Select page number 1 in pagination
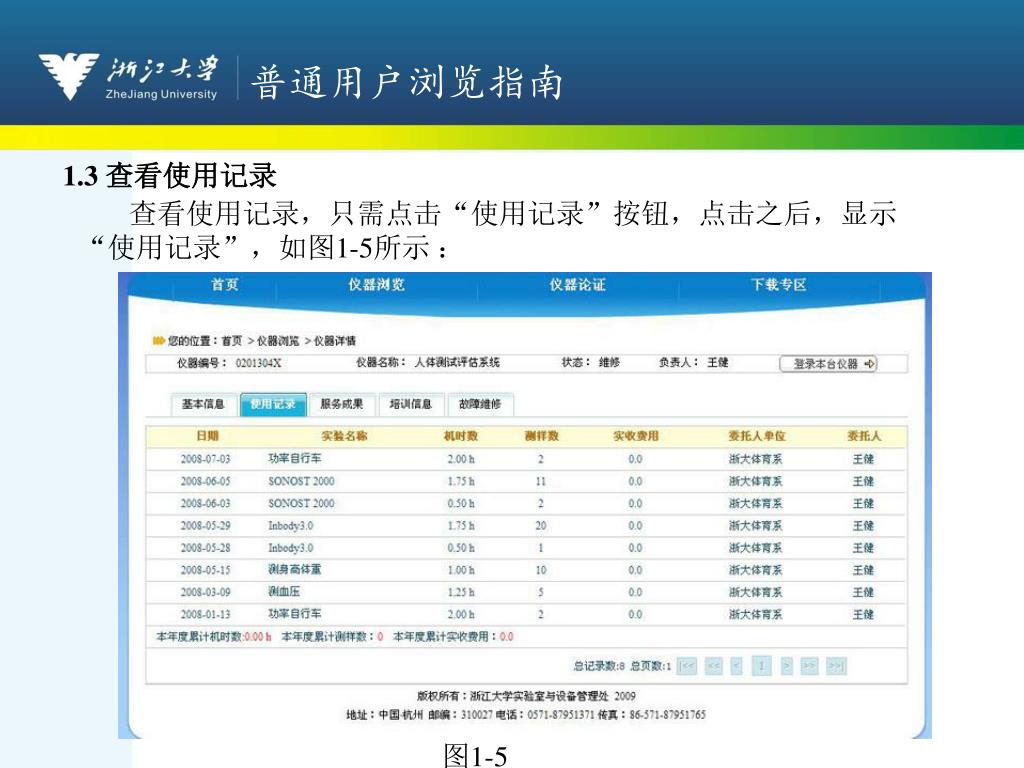This screenshot has width=1024, height=768. pos(761,666)
